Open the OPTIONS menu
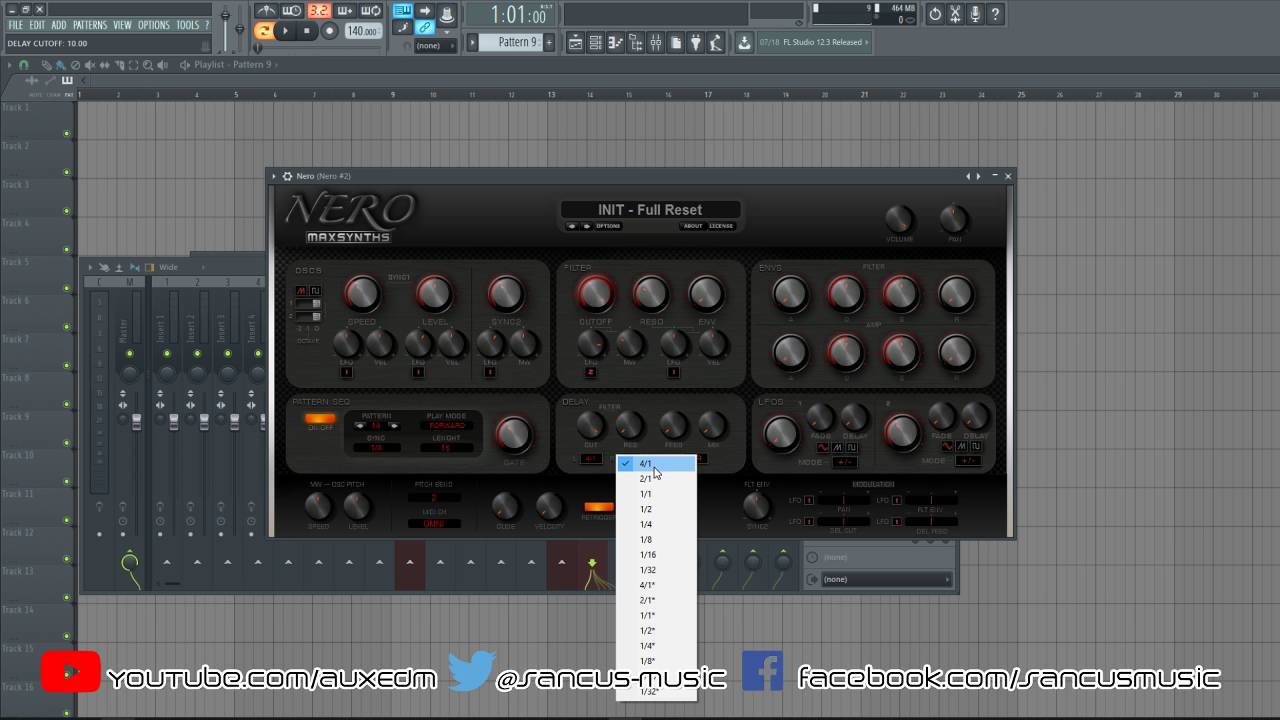Image resolution: width=1280 pixels, height=720 pixels. (x=153, y=25)
